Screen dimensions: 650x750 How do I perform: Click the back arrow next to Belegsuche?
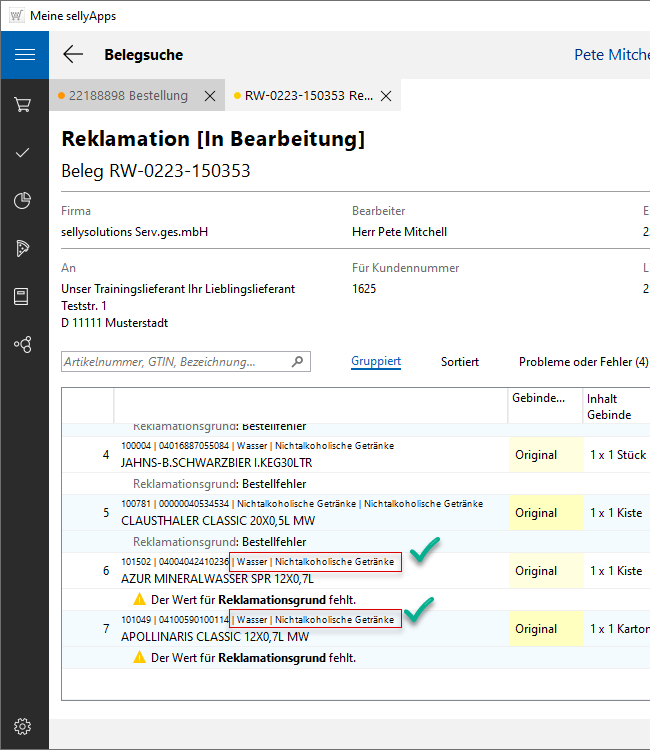pos(73,55)
